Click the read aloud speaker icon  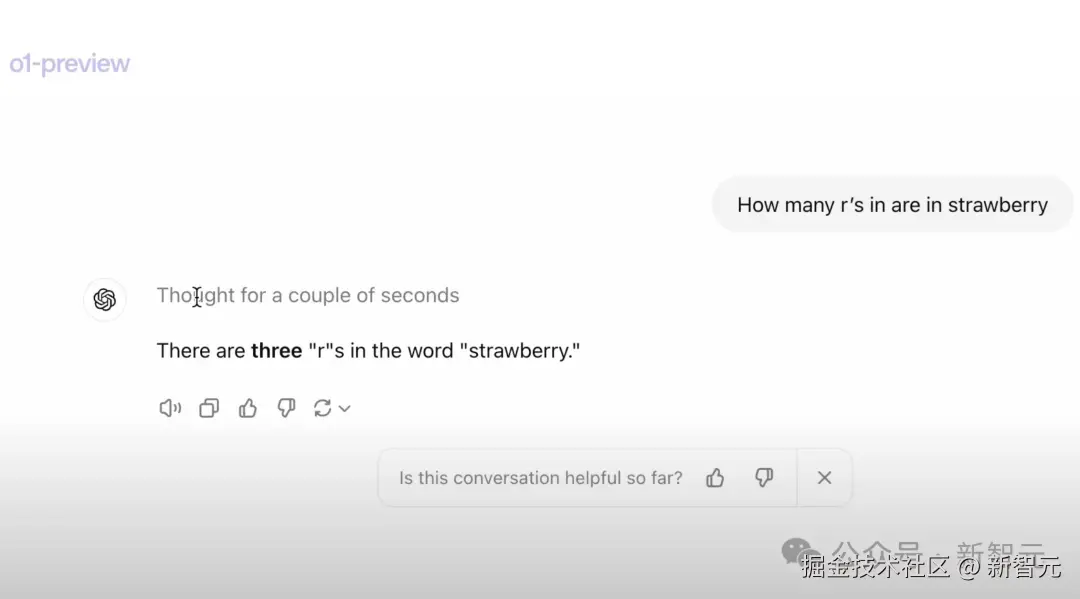(170, 408)
